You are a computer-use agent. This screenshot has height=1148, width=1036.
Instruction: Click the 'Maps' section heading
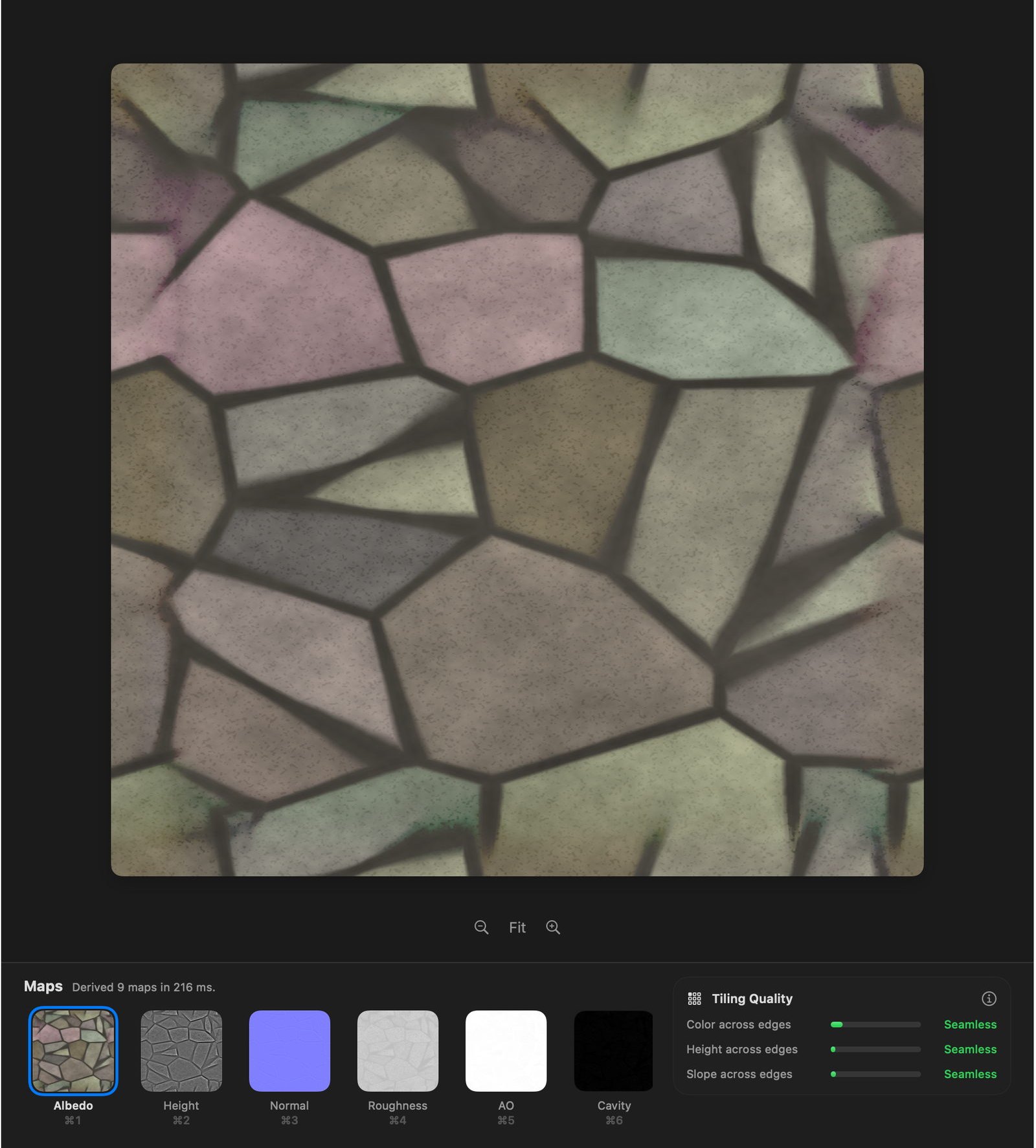[x=43, y=986]
